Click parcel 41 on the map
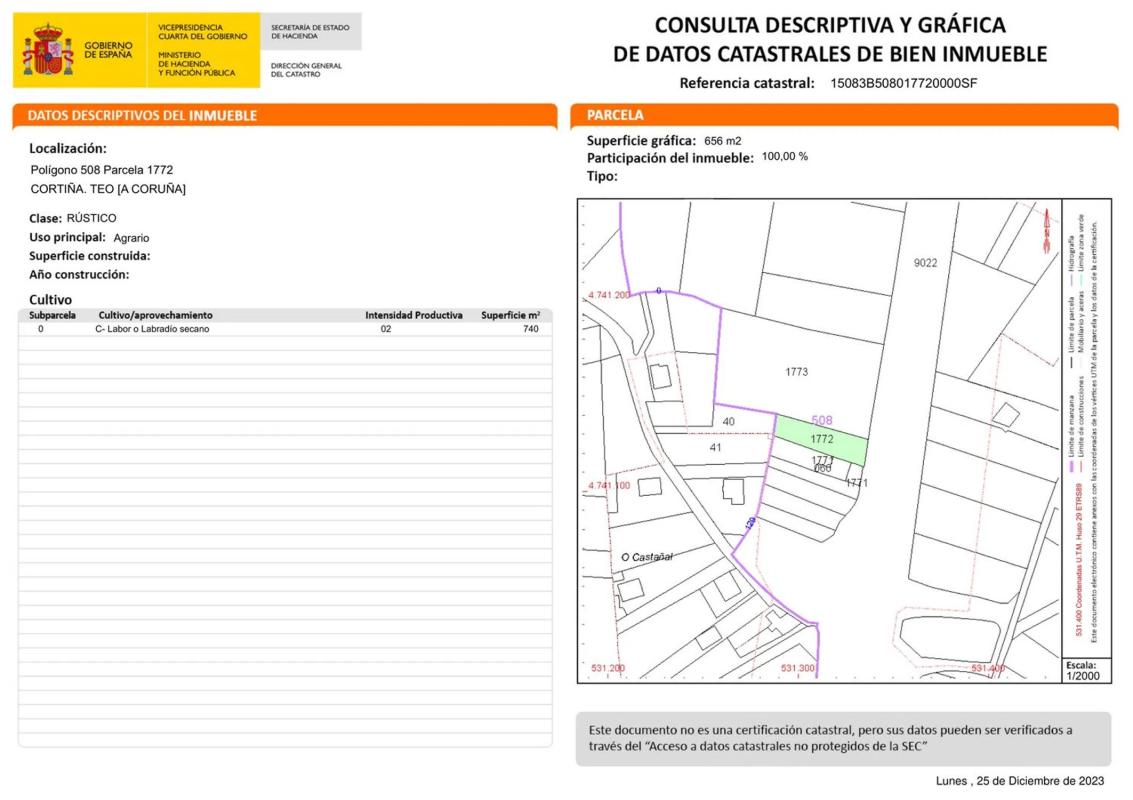Viewport: 1133px width, 800px height. pyautogui.click(x=715, y=447)
